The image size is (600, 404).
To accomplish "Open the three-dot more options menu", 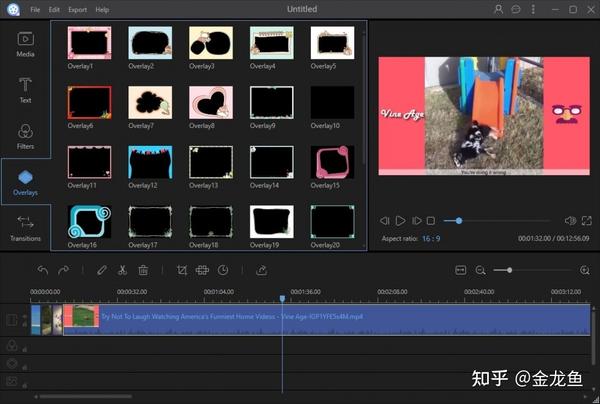I will [x=533, y=9].
